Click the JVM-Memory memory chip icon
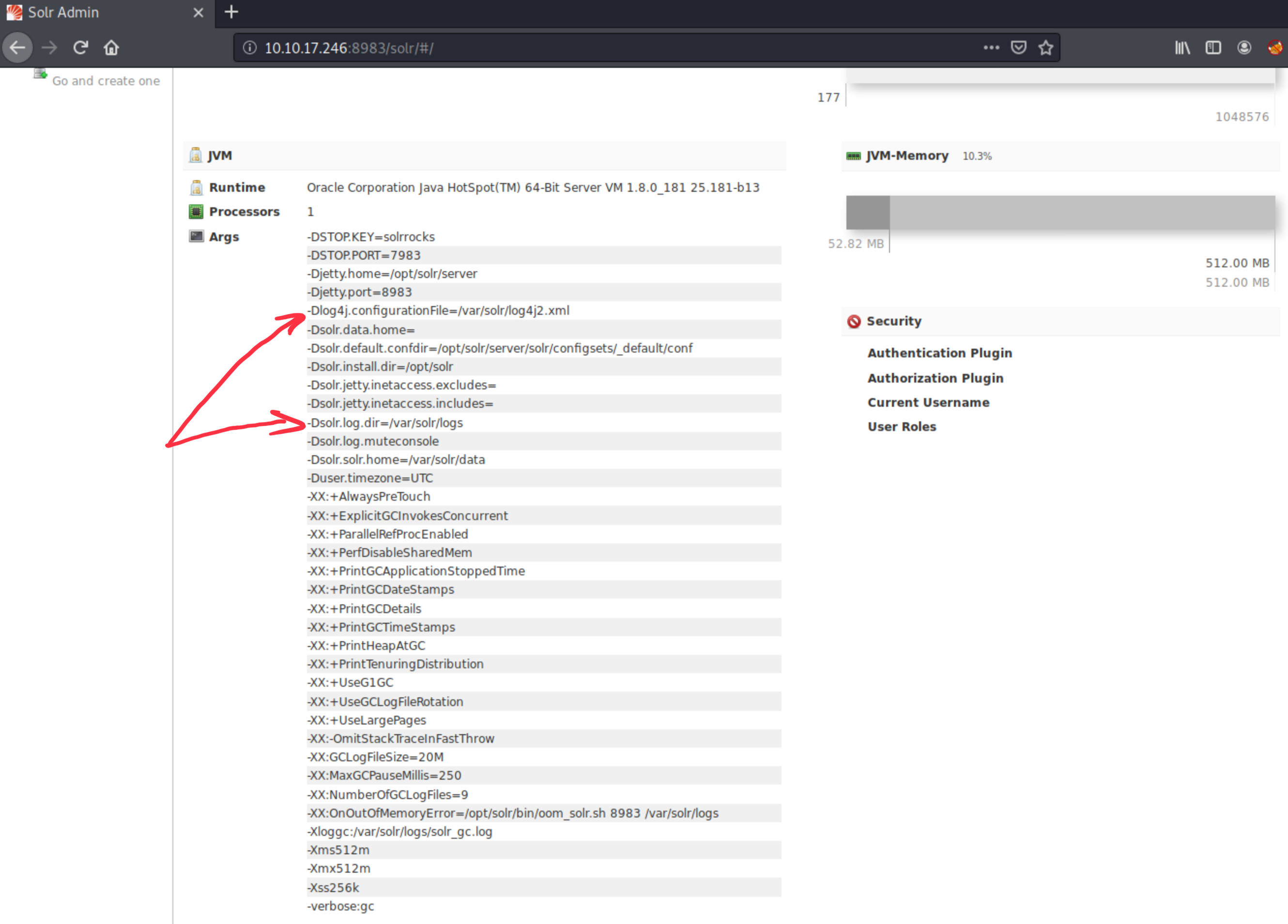Viewport: 1288px width, 924px height. pos(854,155)
